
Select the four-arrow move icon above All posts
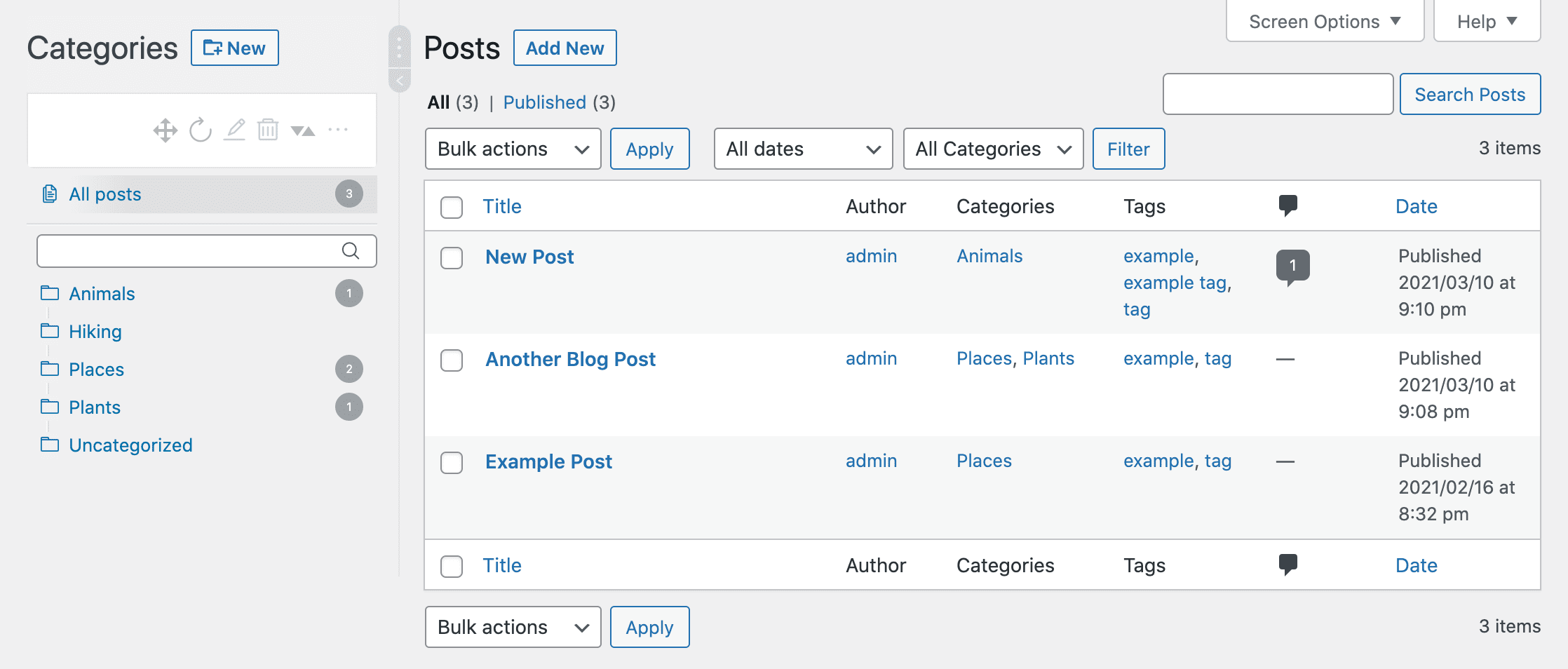[x=166, y=129]
